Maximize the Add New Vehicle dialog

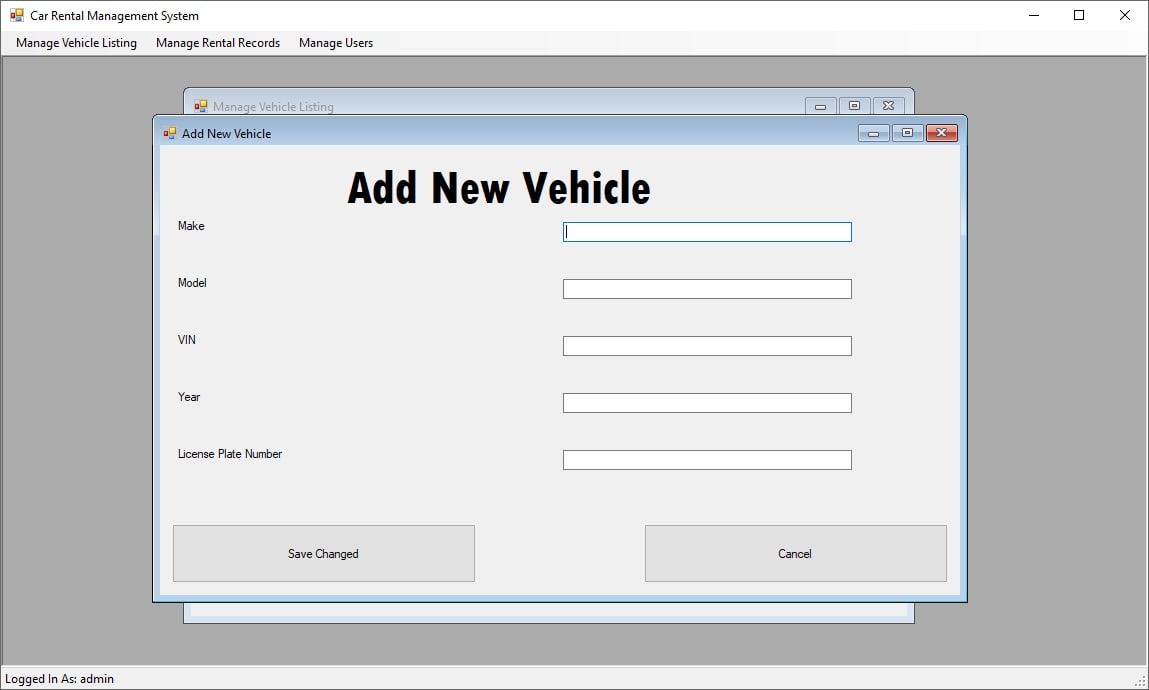tap(907, 133)
